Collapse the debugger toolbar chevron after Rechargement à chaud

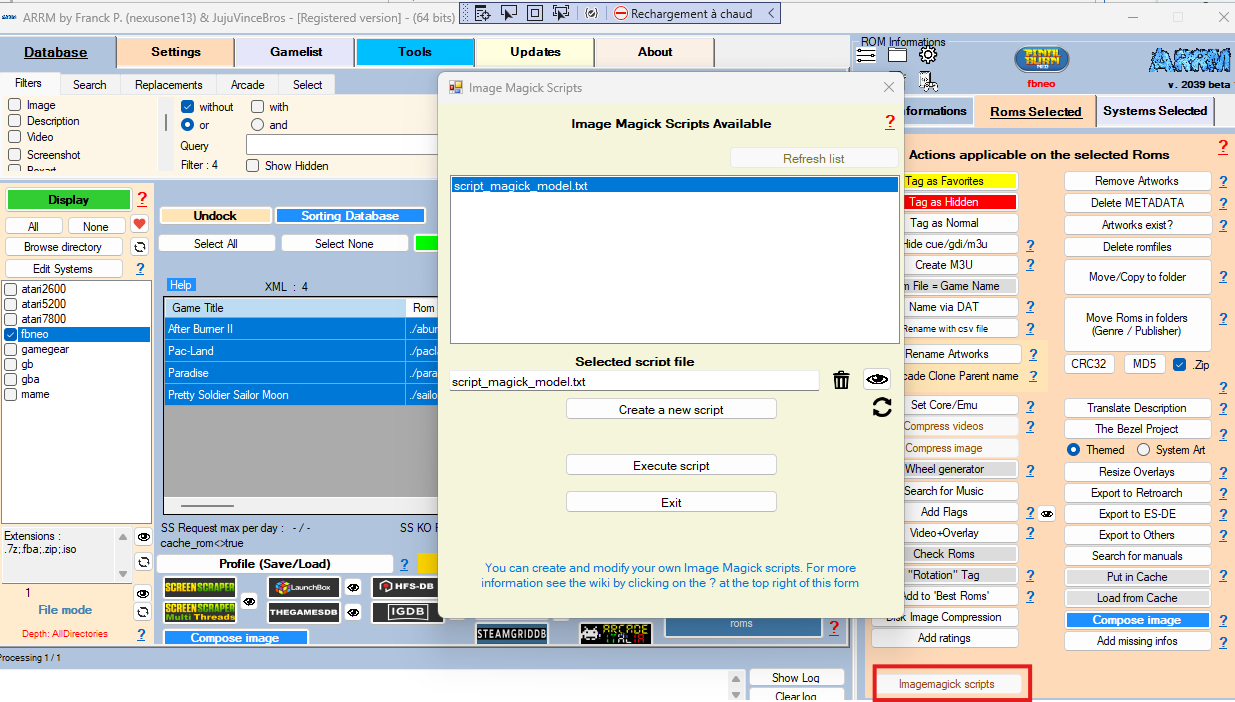[770, 13]
